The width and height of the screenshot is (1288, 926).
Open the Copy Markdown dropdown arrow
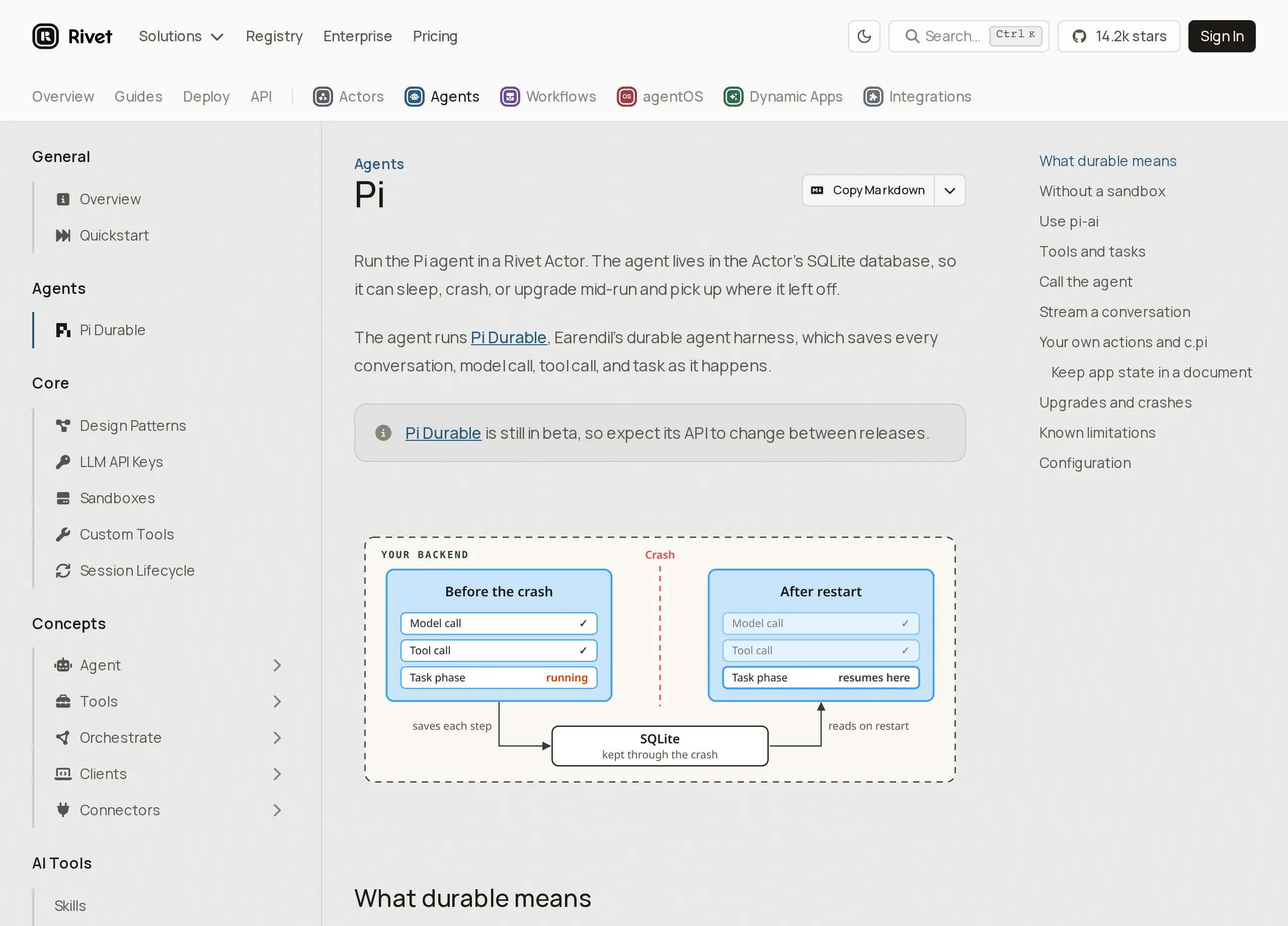pos(949,190)
